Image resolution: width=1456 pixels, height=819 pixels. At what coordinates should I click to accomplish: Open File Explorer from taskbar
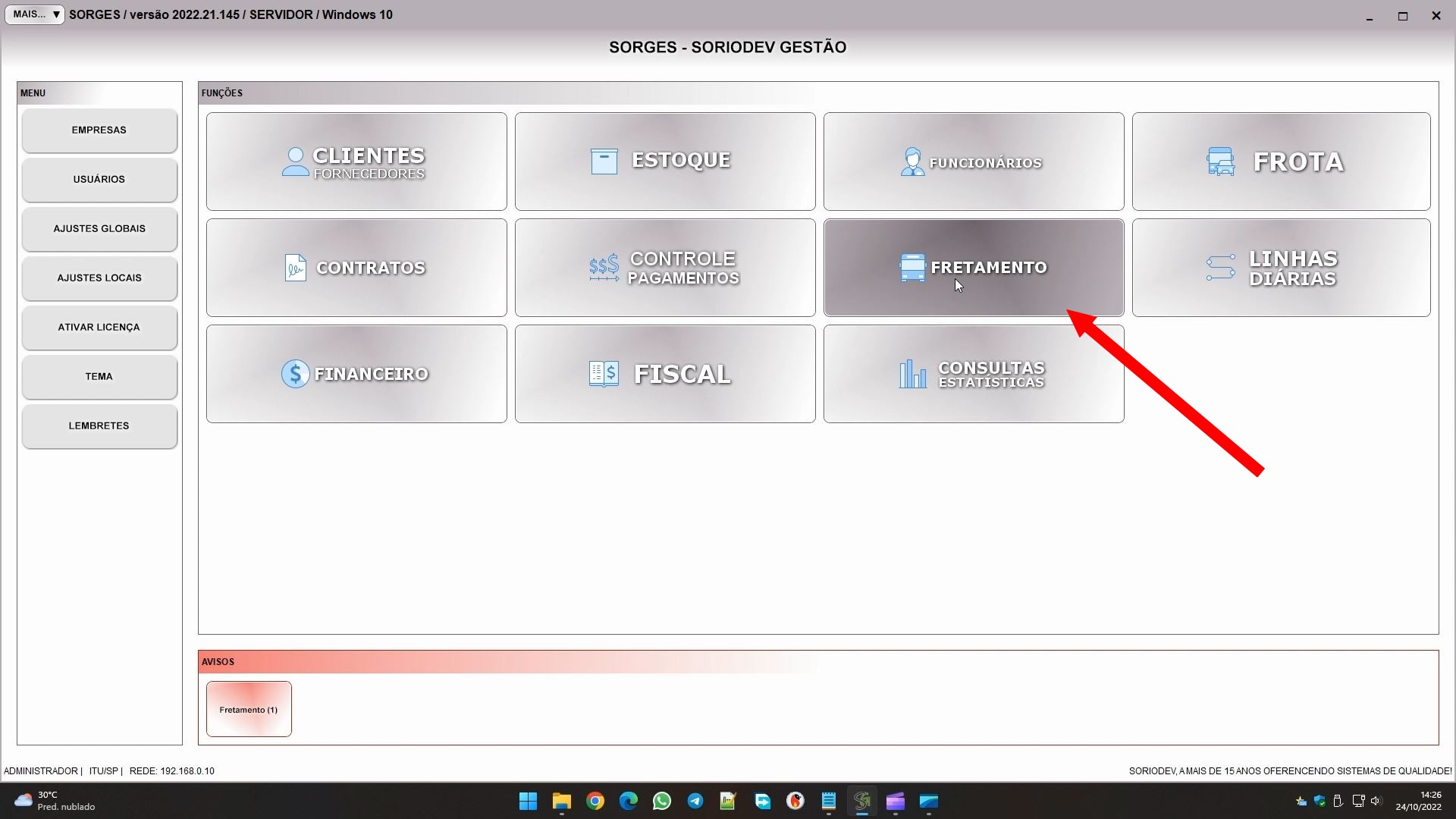[562, 801]
